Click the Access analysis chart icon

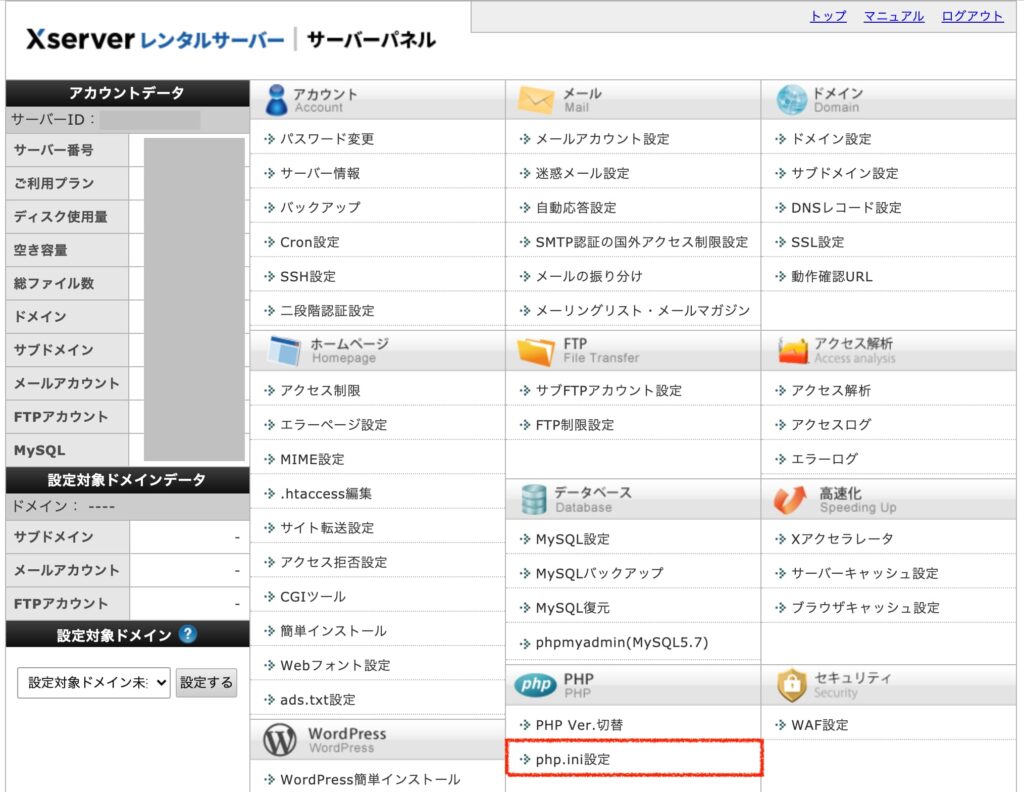tap(792, 351)
